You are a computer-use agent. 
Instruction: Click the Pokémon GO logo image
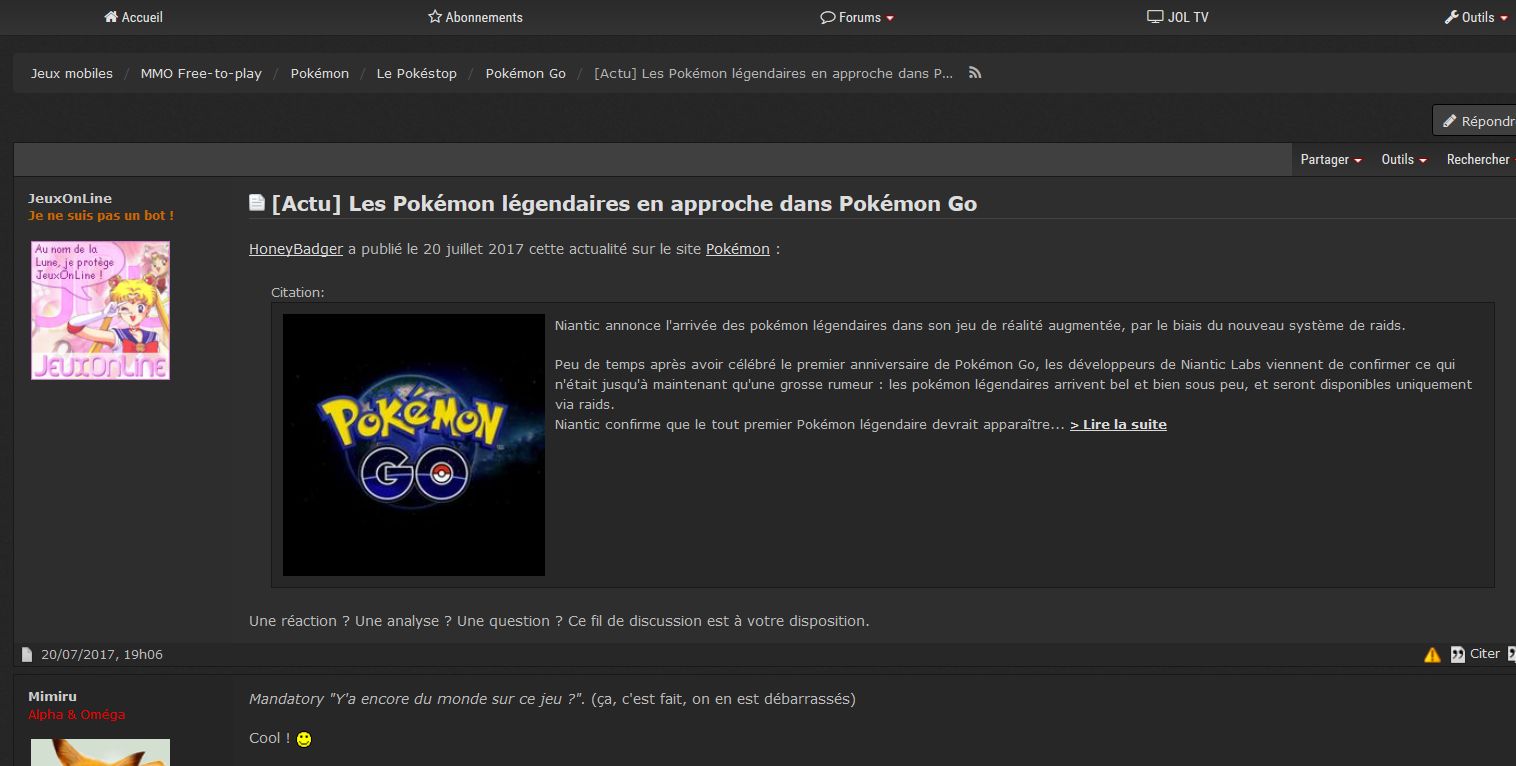pos(414,445)
